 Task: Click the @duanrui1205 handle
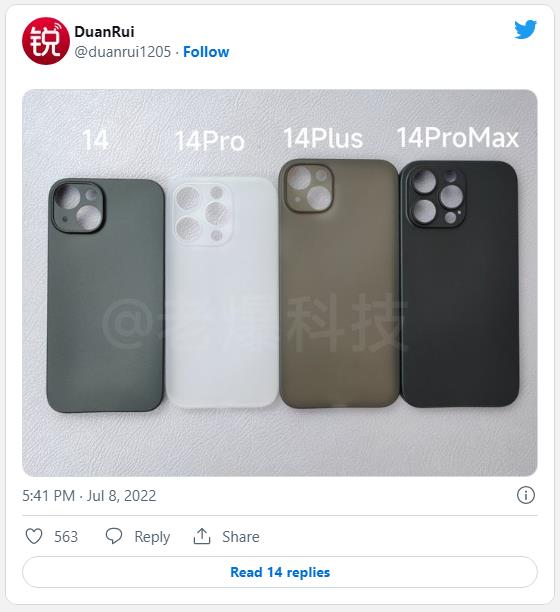(123, 52)
